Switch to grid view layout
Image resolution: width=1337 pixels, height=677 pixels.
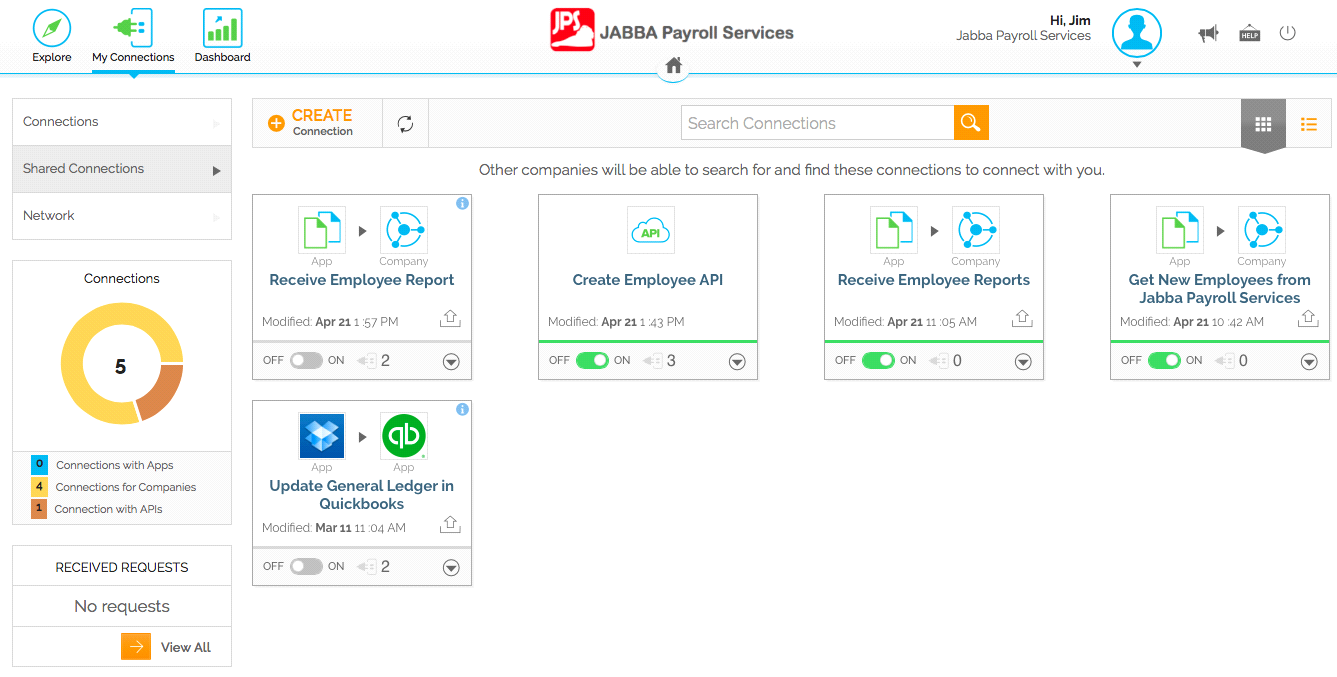point(1263,124)
